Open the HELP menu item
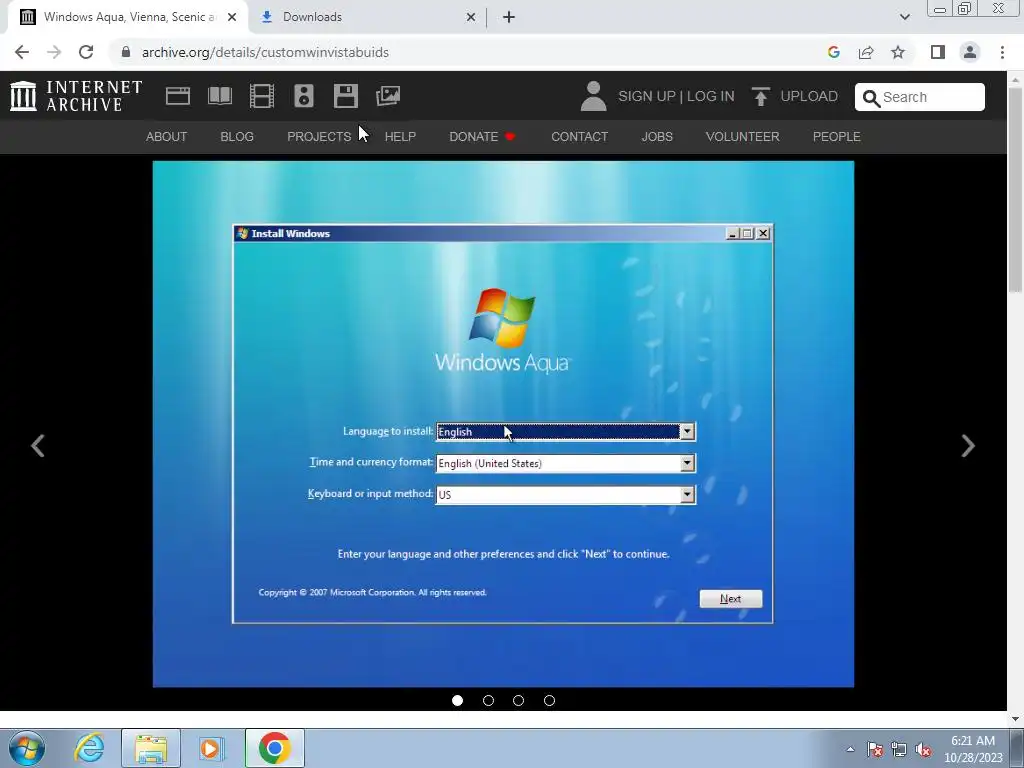Screen dimensions: 1024x768 coord(400,136)
